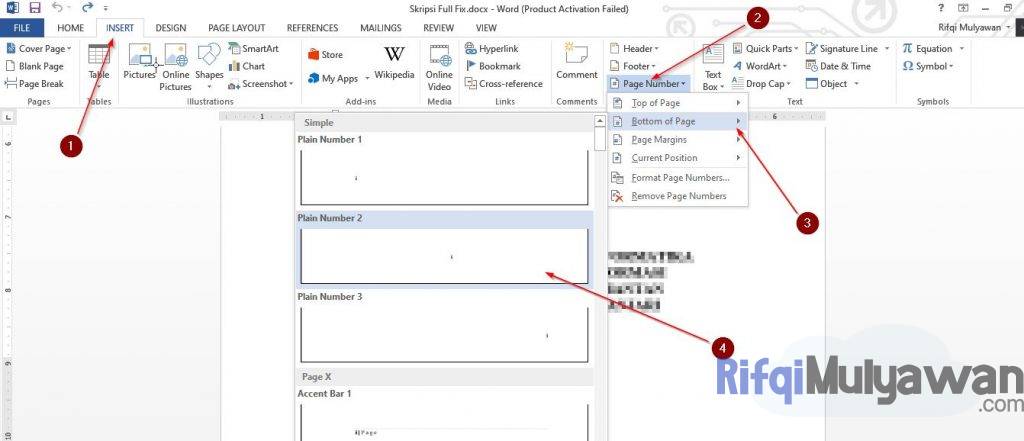This screenshot has width=1024, height=441.
Task: Switch to the DESIGN tab
Action: pos(170,28)
